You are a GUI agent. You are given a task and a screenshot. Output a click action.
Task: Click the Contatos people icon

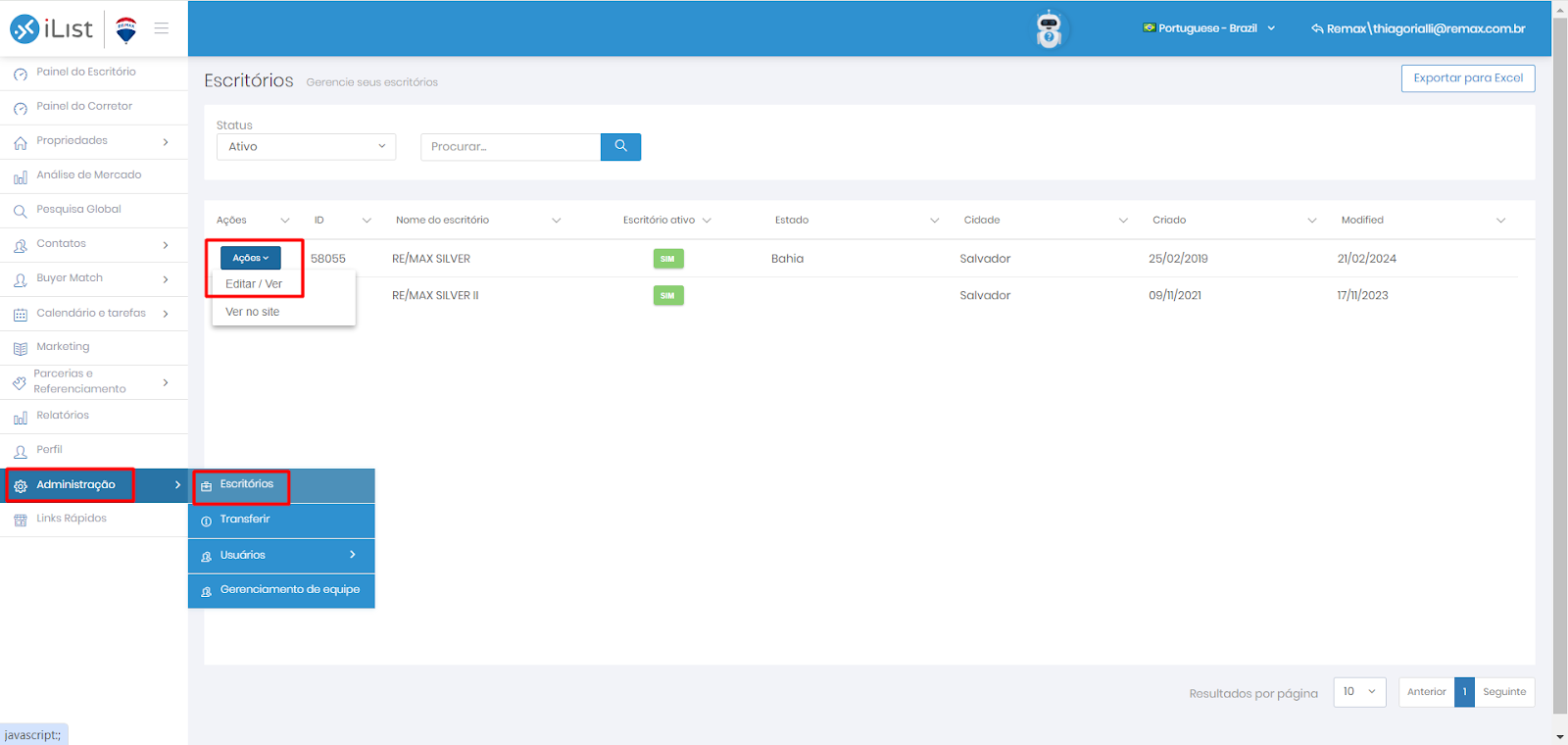click(x=21, y=245)
